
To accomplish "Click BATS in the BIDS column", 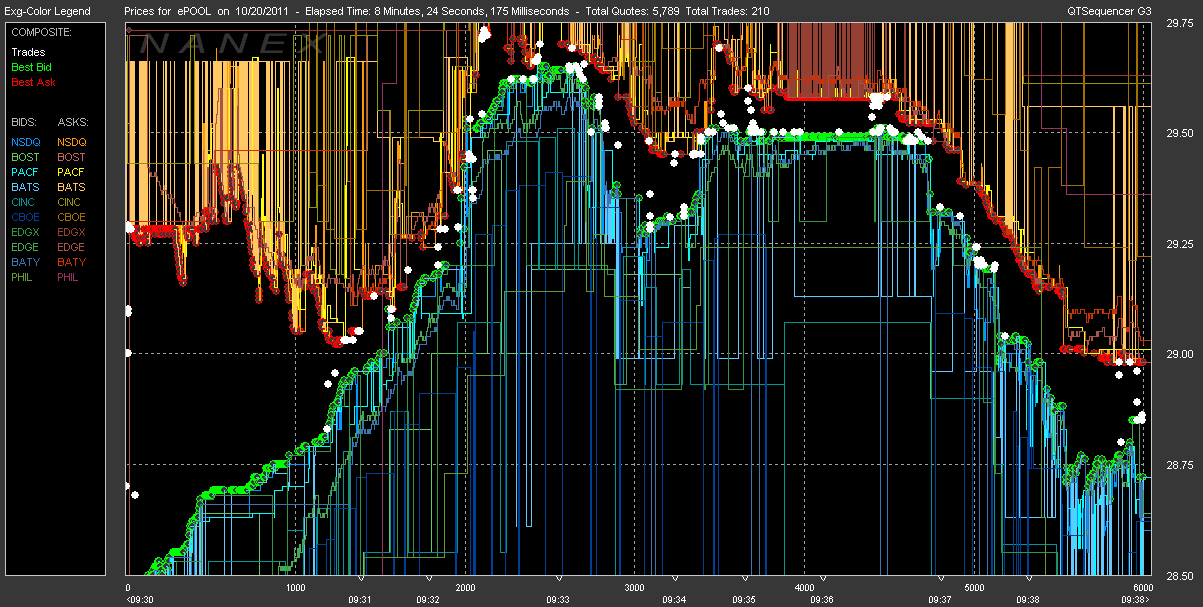I will tap(25, 187).
